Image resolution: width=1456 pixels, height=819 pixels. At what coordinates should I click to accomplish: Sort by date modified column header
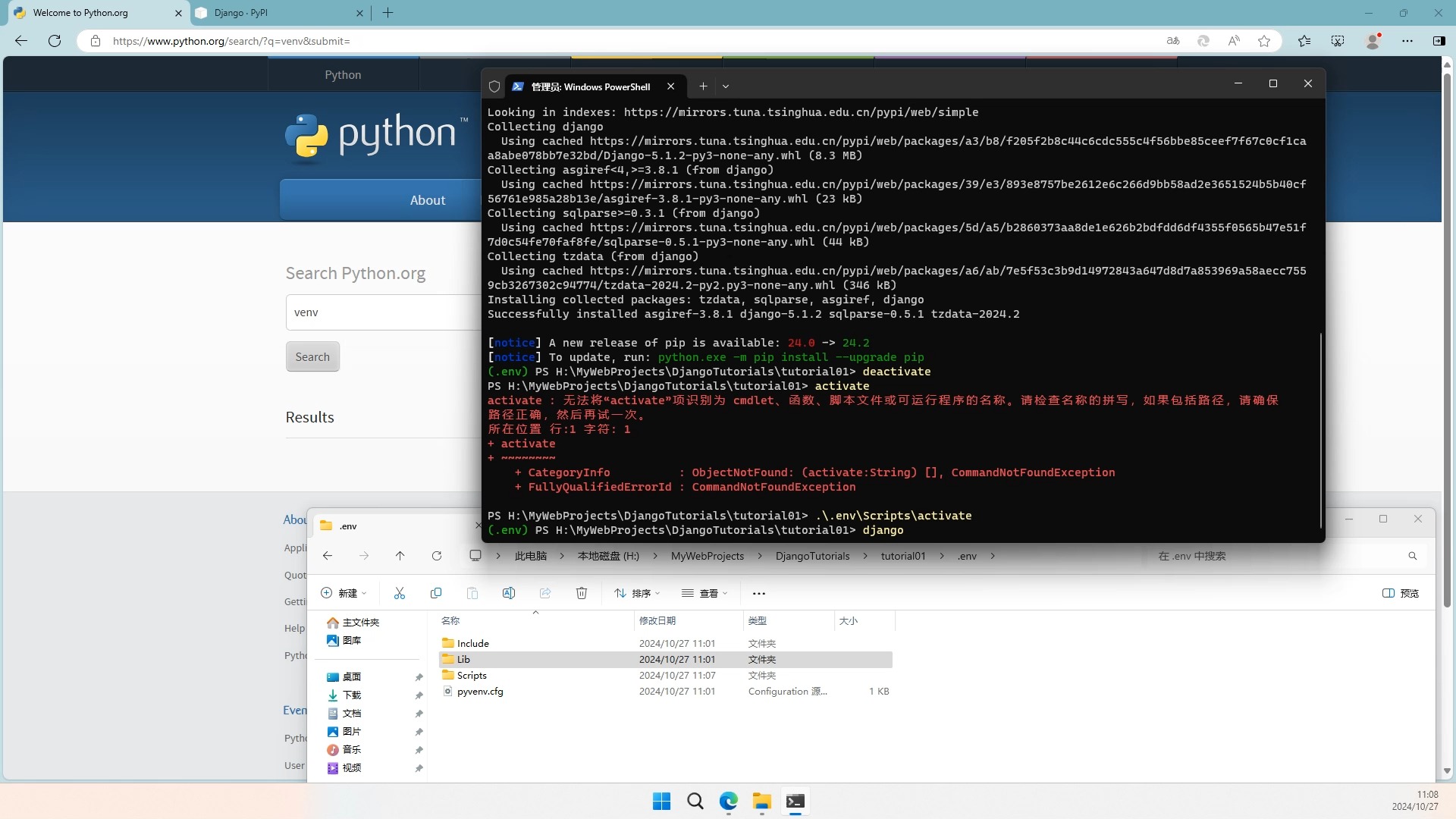point(688,620)
